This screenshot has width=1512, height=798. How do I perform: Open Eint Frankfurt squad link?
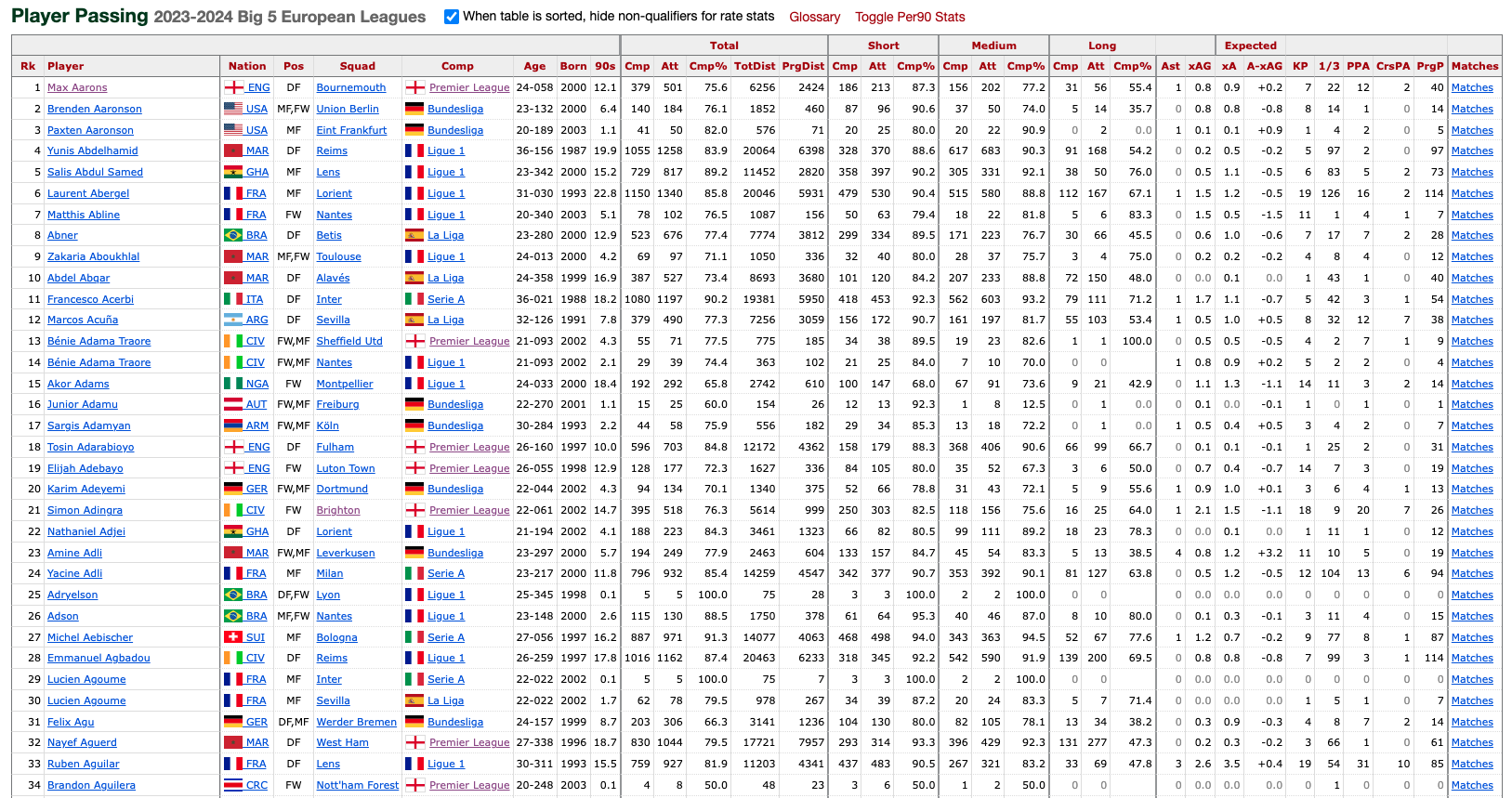point(351,130)
